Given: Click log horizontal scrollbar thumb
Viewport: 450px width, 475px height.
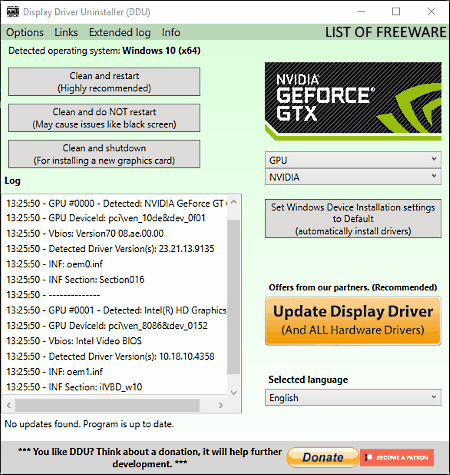Looking at the screenshot, I should pyautogui.click(x=107, y=405).
